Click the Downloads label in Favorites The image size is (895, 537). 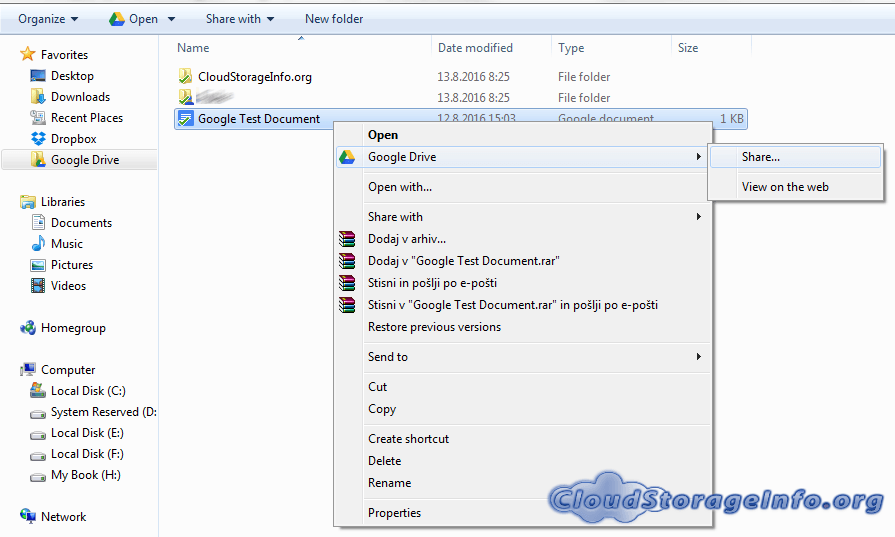80,96
